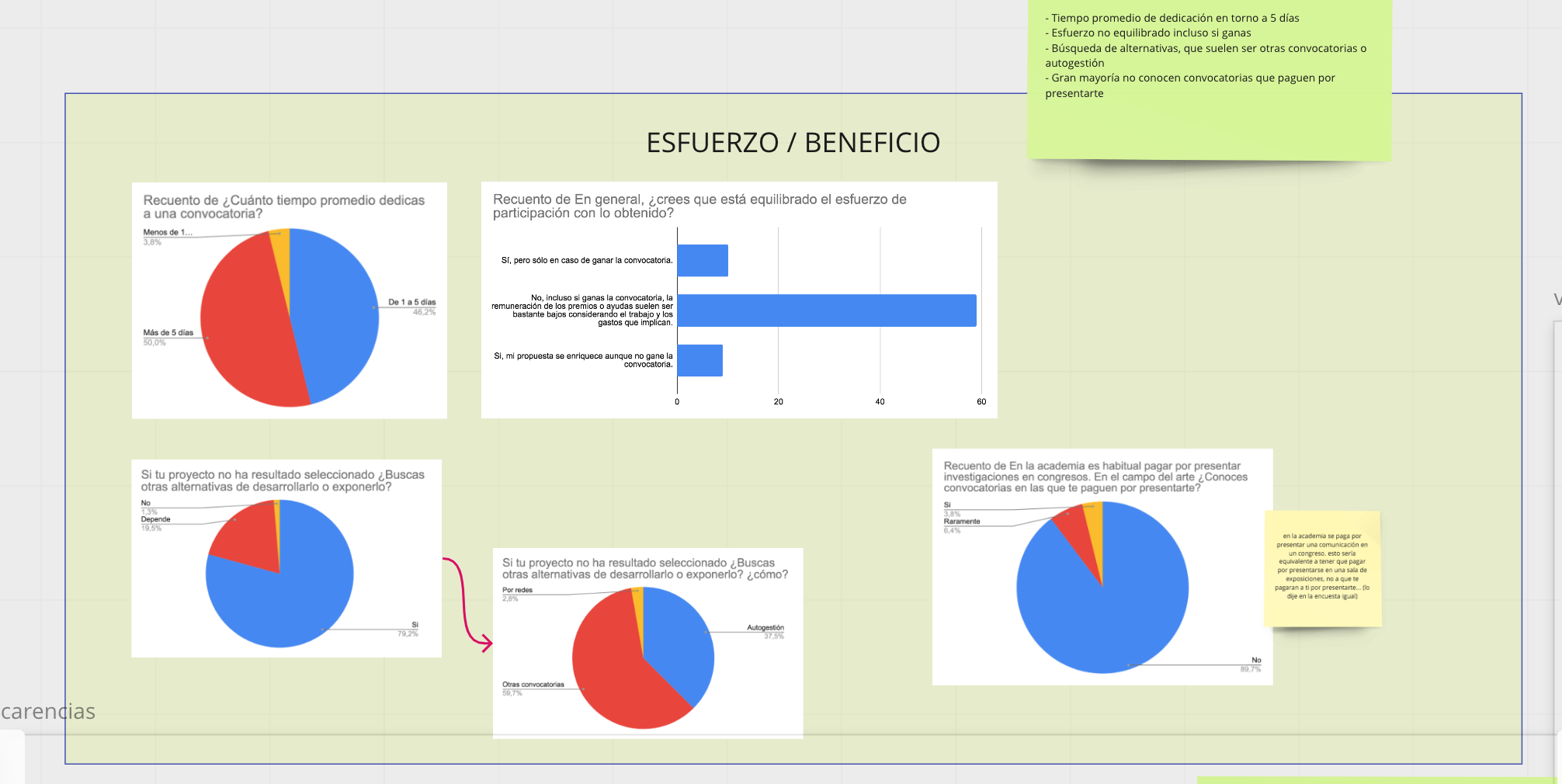Click the "Búsqueda de alternativas" line on green note
The width and height of the screenshot is (1562, 784).
[1206, 55]
